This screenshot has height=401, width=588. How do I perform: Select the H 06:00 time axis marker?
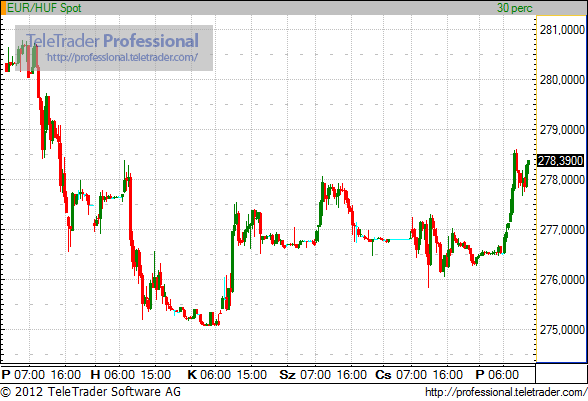pos(112,374)
